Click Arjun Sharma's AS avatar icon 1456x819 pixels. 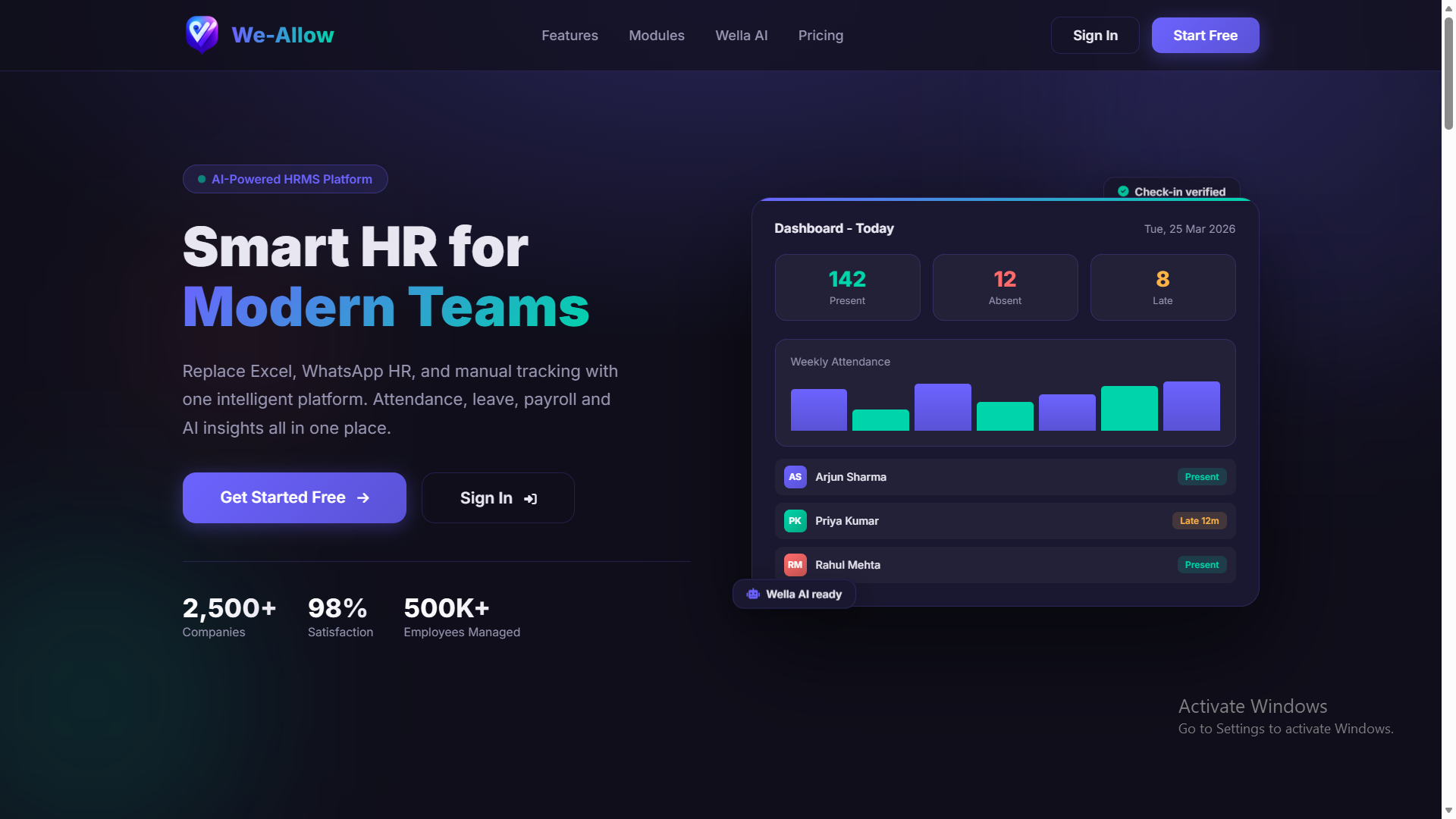(795, 477)
